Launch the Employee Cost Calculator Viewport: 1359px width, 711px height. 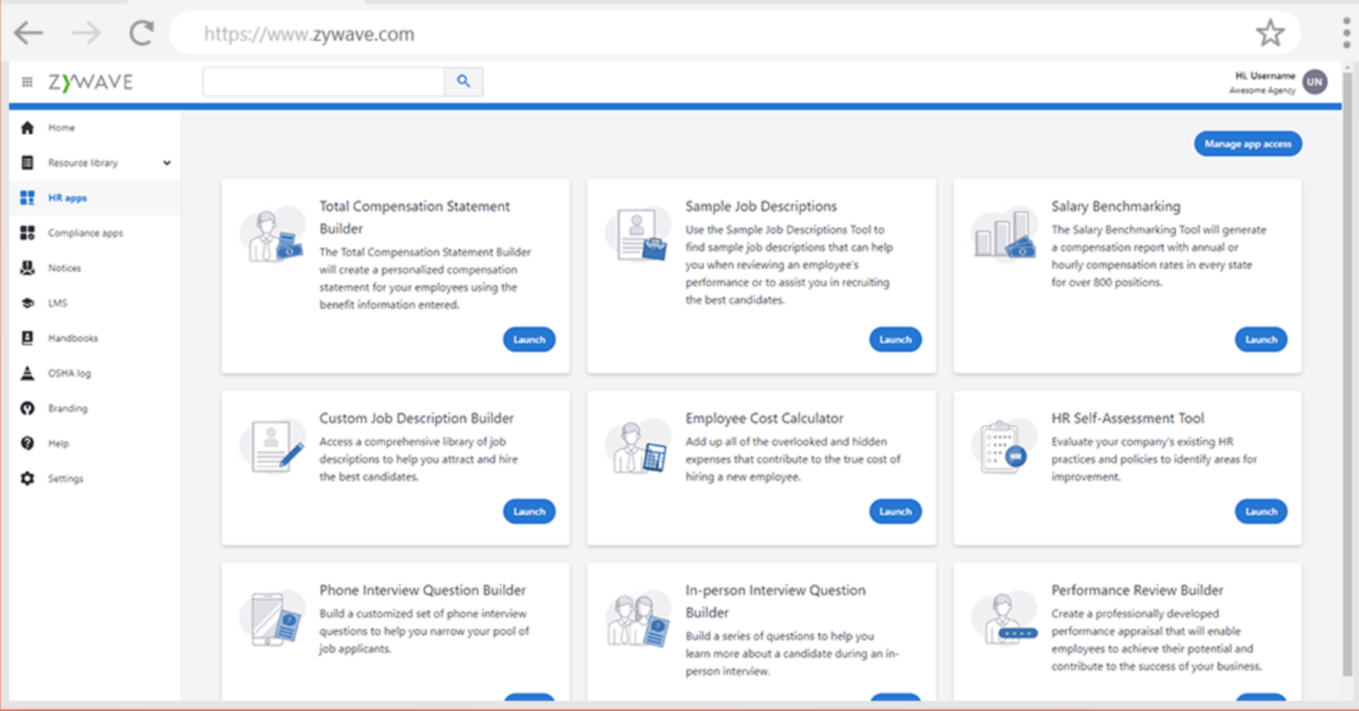pyautogui.click(x=895, y=511)
